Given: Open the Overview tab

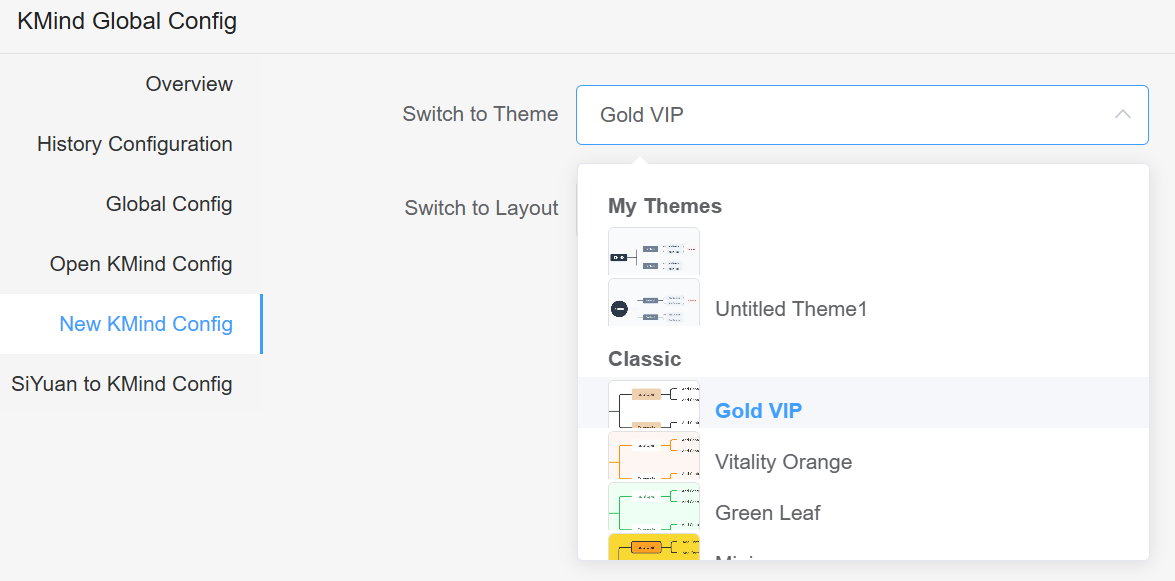Looking at the screenshot, I should (x=189, y=84).
